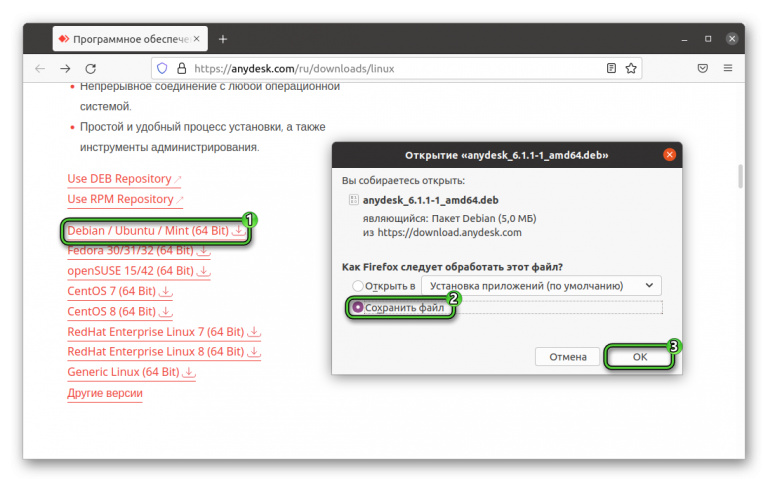Screen dimensions: 768x482
Task: Save the page to Pocket
Action: pos(703,69)
